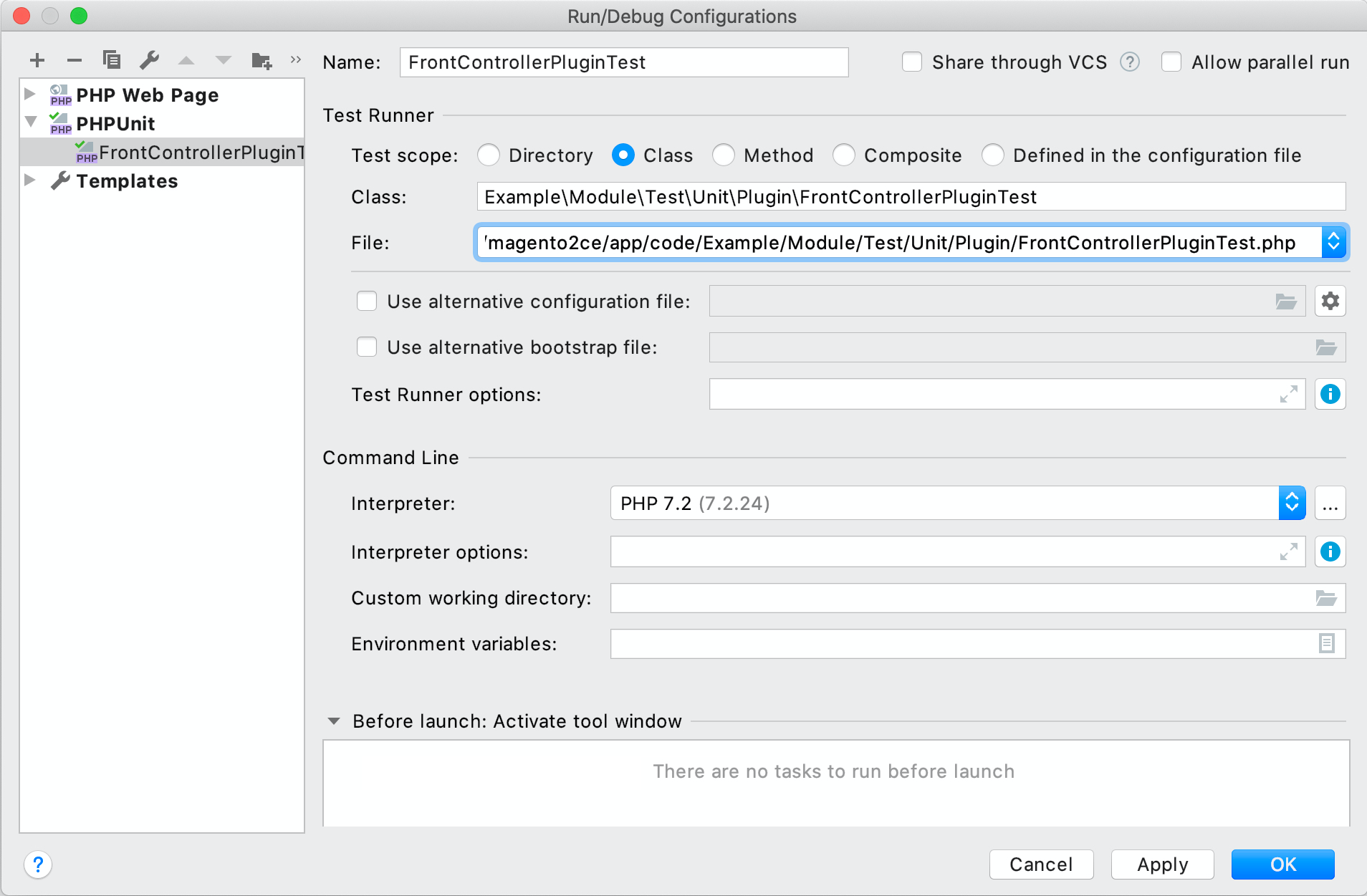This screenshot has height=896, width=1367.
Task: Open the Interpreter PHP 7.2 dropdown
Action: [1291, 504]
